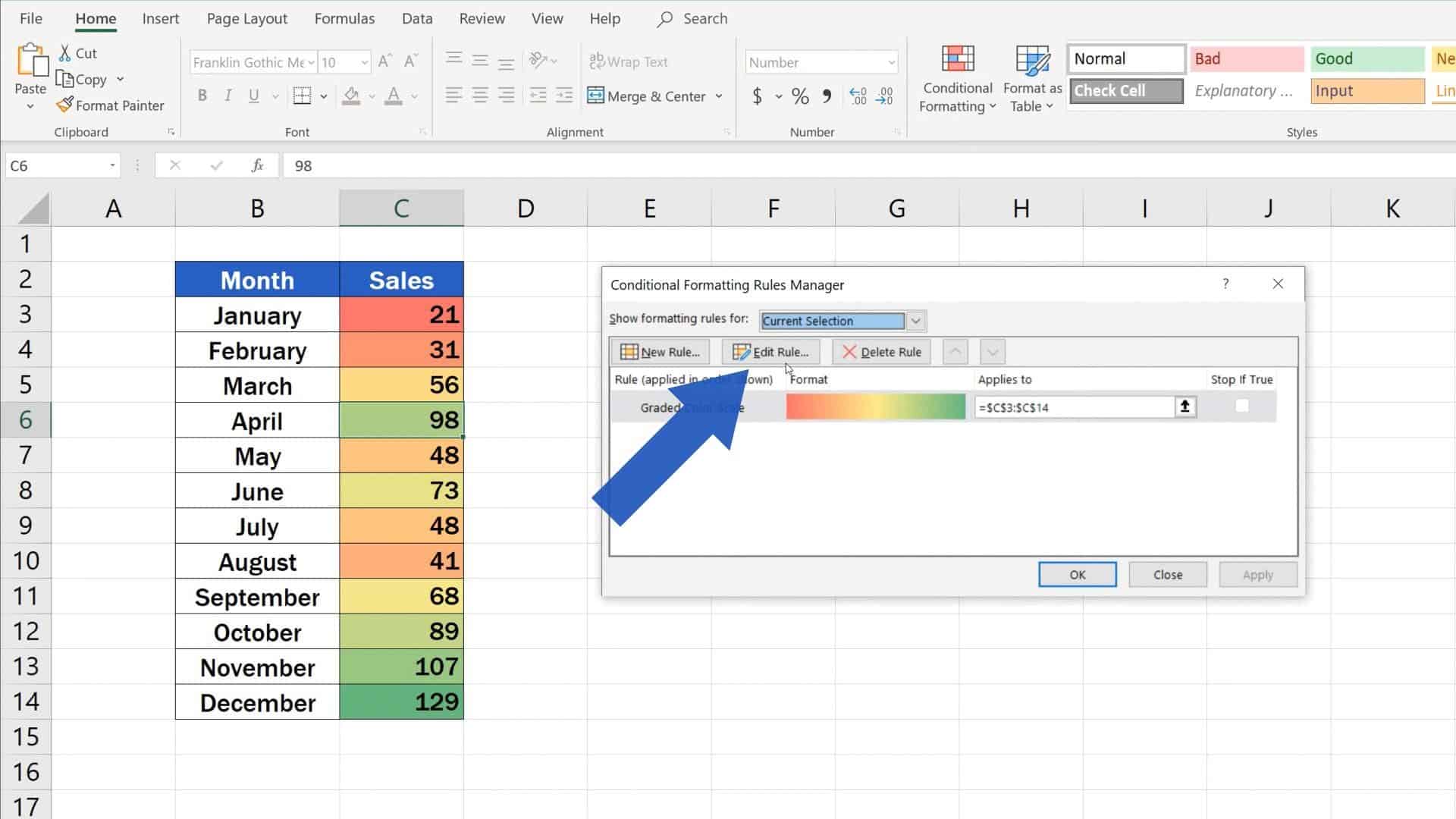1456x819 pixels.
Task: Switch to the Formulas tab
Action: pyautogui.click(x=344, y=18)
